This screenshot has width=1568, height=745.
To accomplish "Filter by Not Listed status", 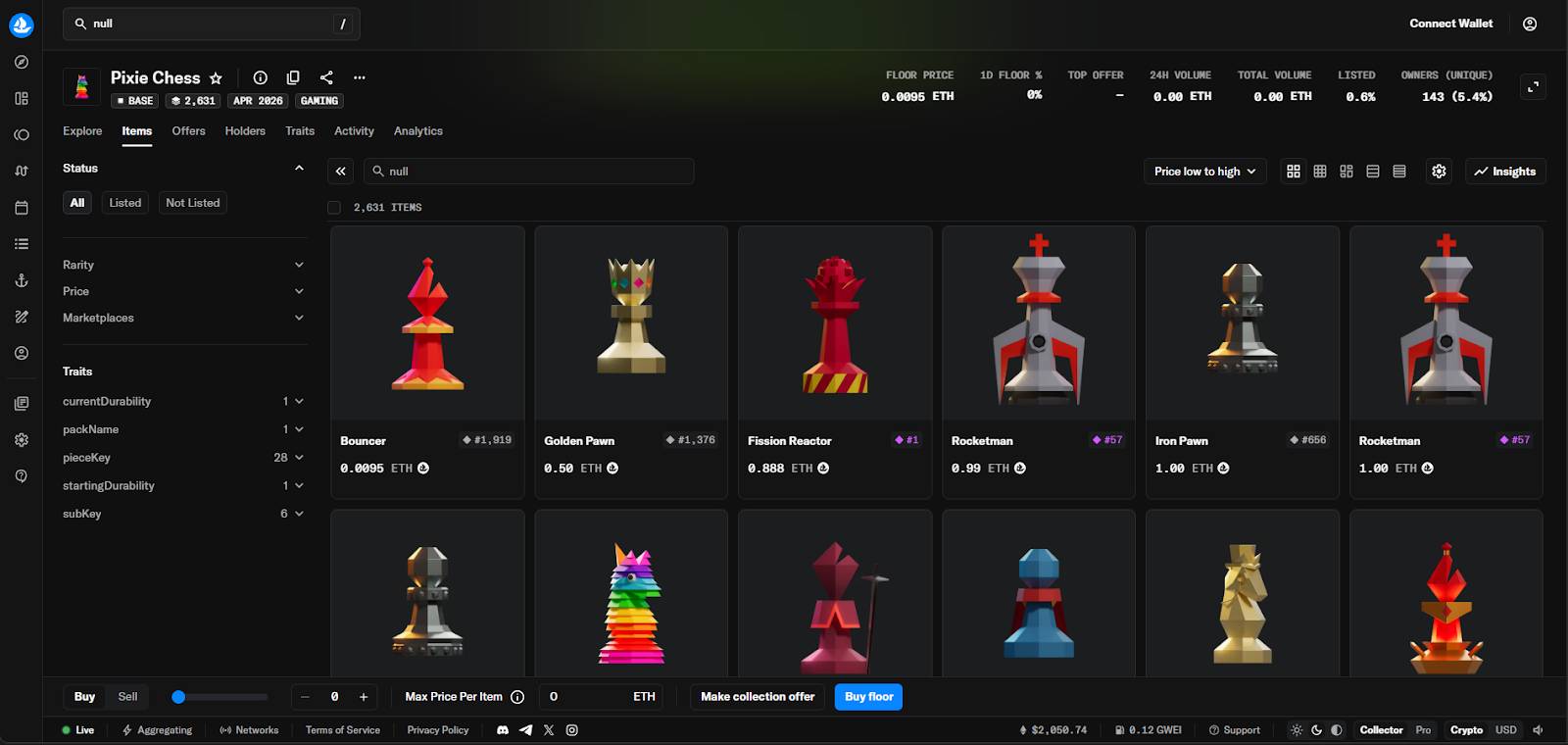I will pos(193,203).
